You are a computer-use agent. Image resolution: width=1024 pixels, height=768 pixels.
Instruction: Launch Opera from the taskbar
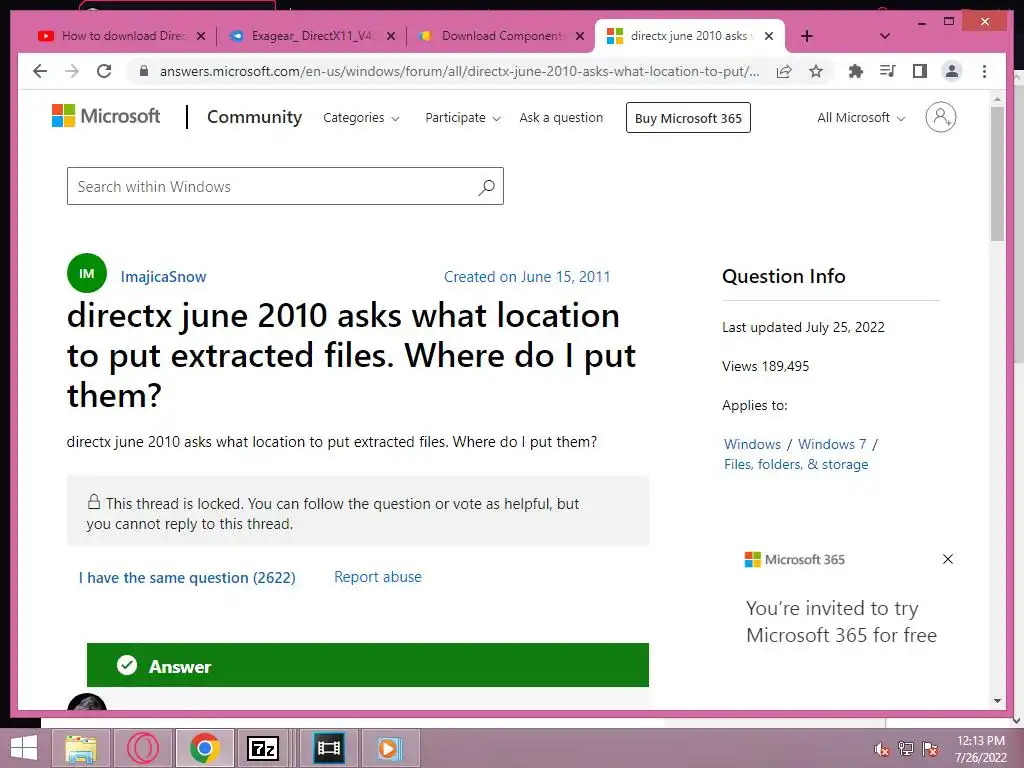(143, 748)
